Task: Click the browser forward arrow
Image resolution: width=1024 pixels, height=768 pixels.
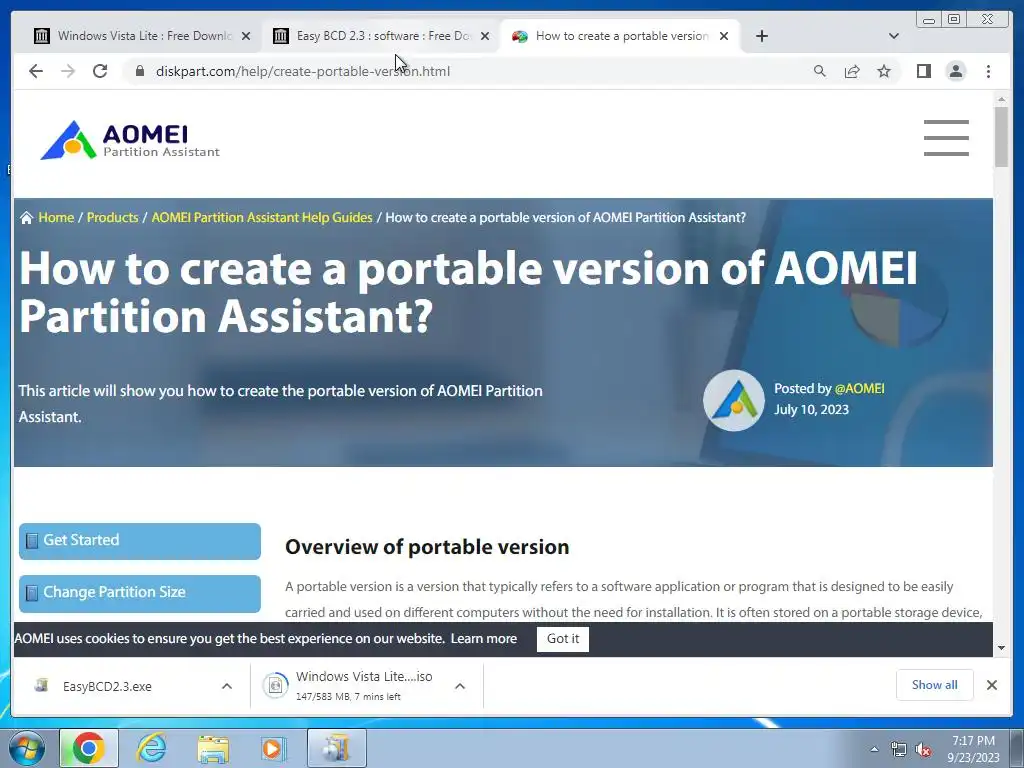Action: click(x=68, y=71)
